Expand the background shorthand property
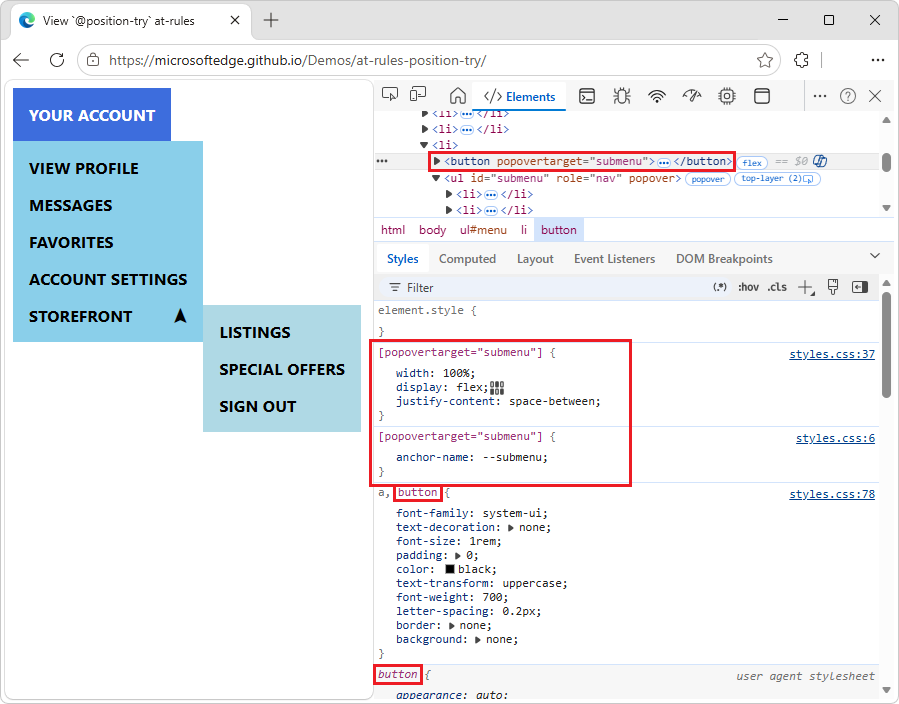This screenshot has height=704, width=899. pyautogui.click(x=478, y=640)
